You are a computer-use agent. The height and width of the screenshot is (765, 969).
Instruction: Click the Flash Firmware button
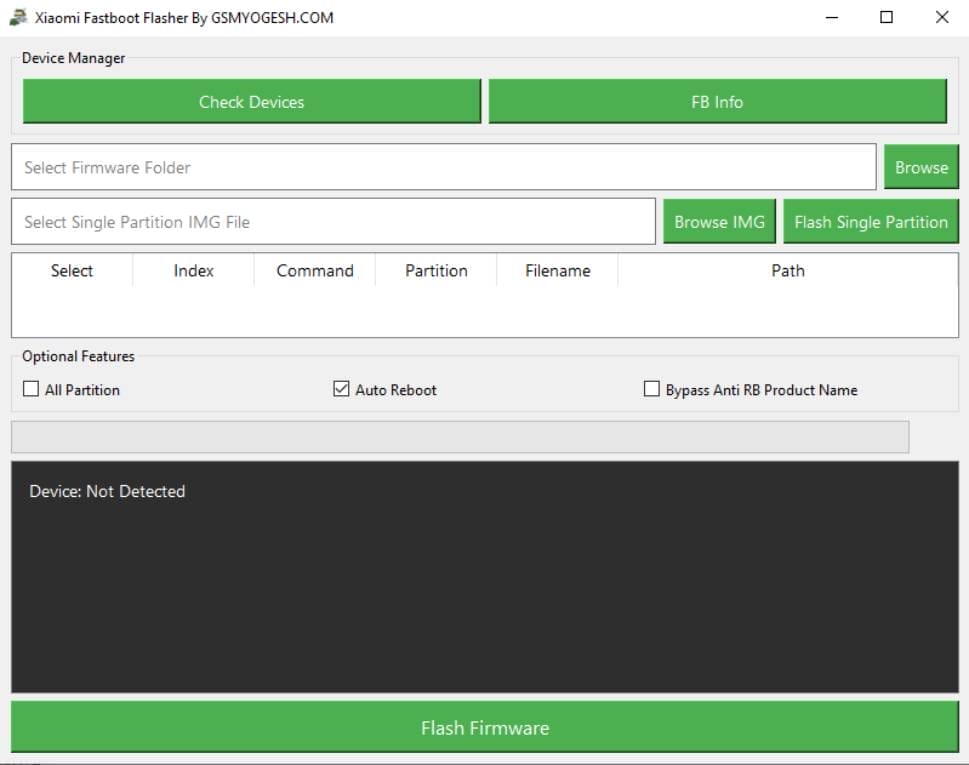pyautogui.click(x=484, y=728)
